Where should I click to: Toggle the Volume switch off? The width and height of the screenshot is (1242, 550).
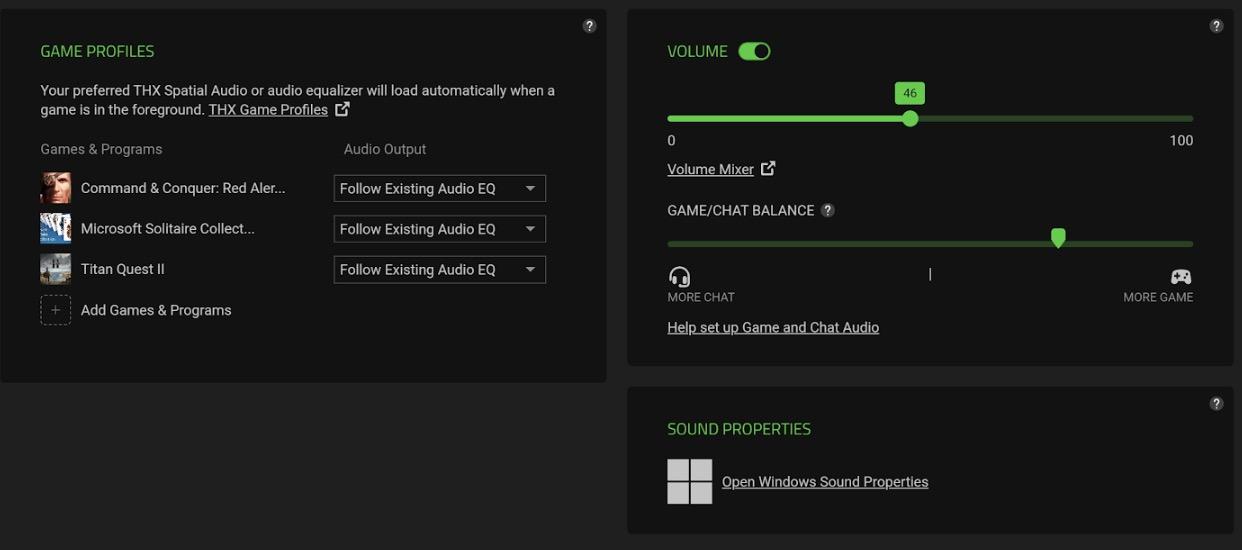tap(754, 51)
